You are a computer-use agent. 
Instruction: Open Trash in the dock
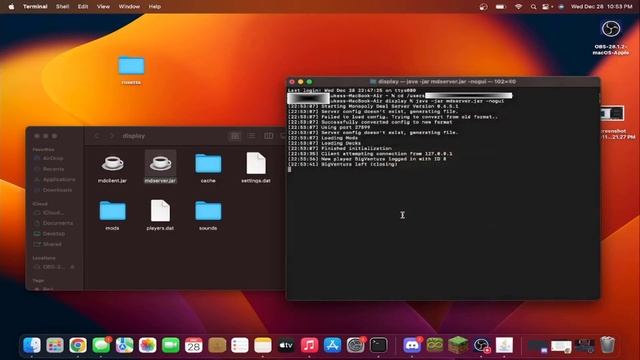point(607,345)
